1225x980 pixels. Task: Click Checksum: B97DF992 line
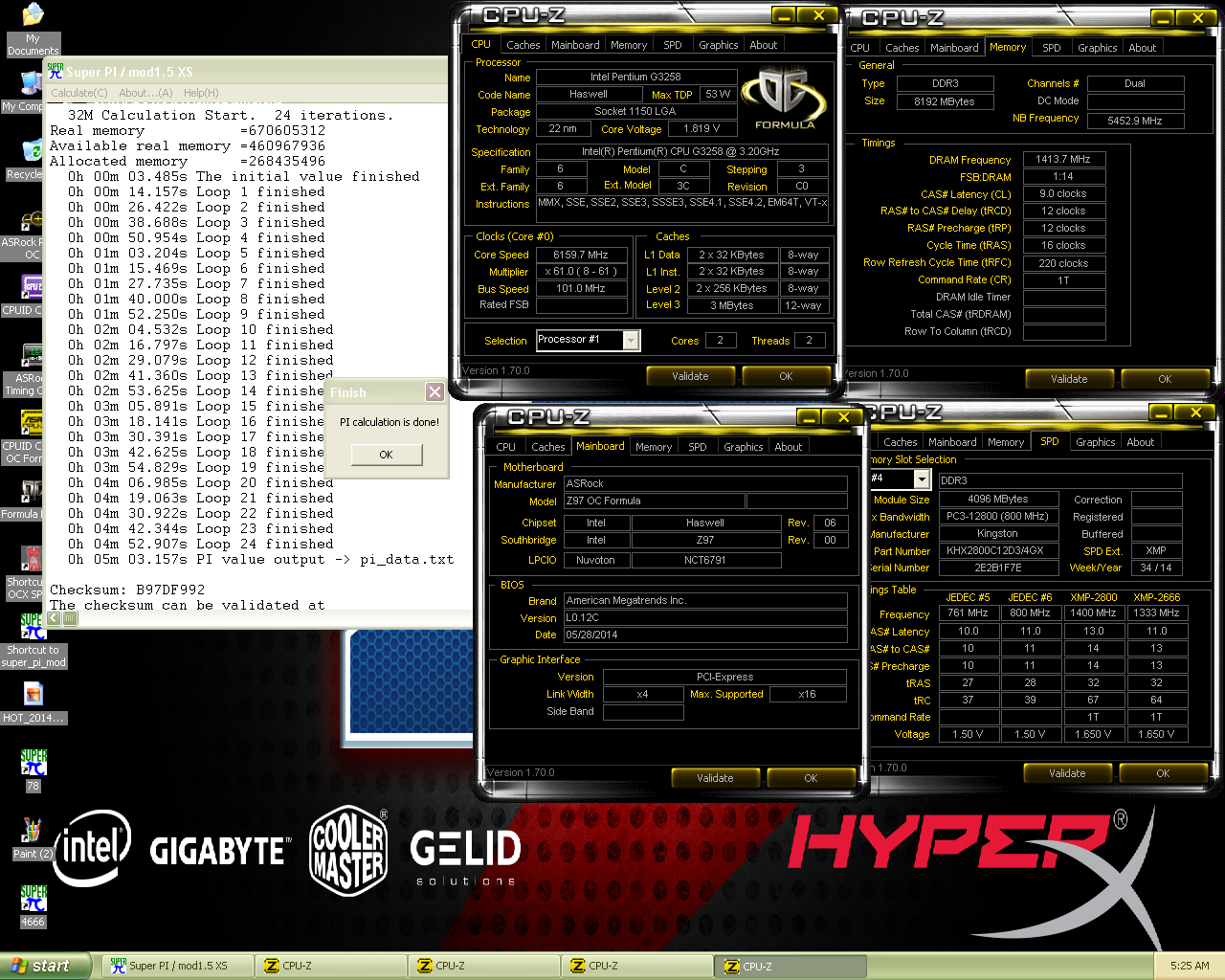pyautogui.click(x=127, y=590)
